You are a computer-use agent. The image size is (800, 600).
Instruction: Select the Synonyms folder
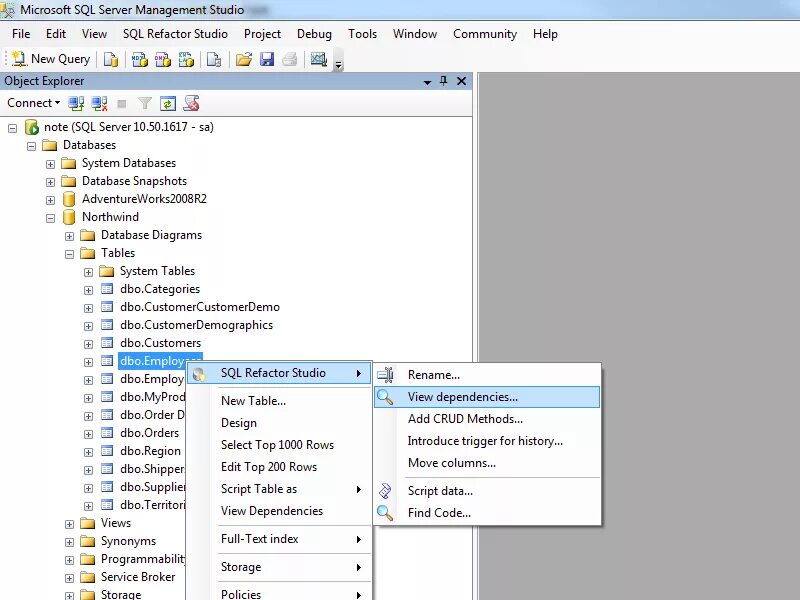[x=128, y=541]
